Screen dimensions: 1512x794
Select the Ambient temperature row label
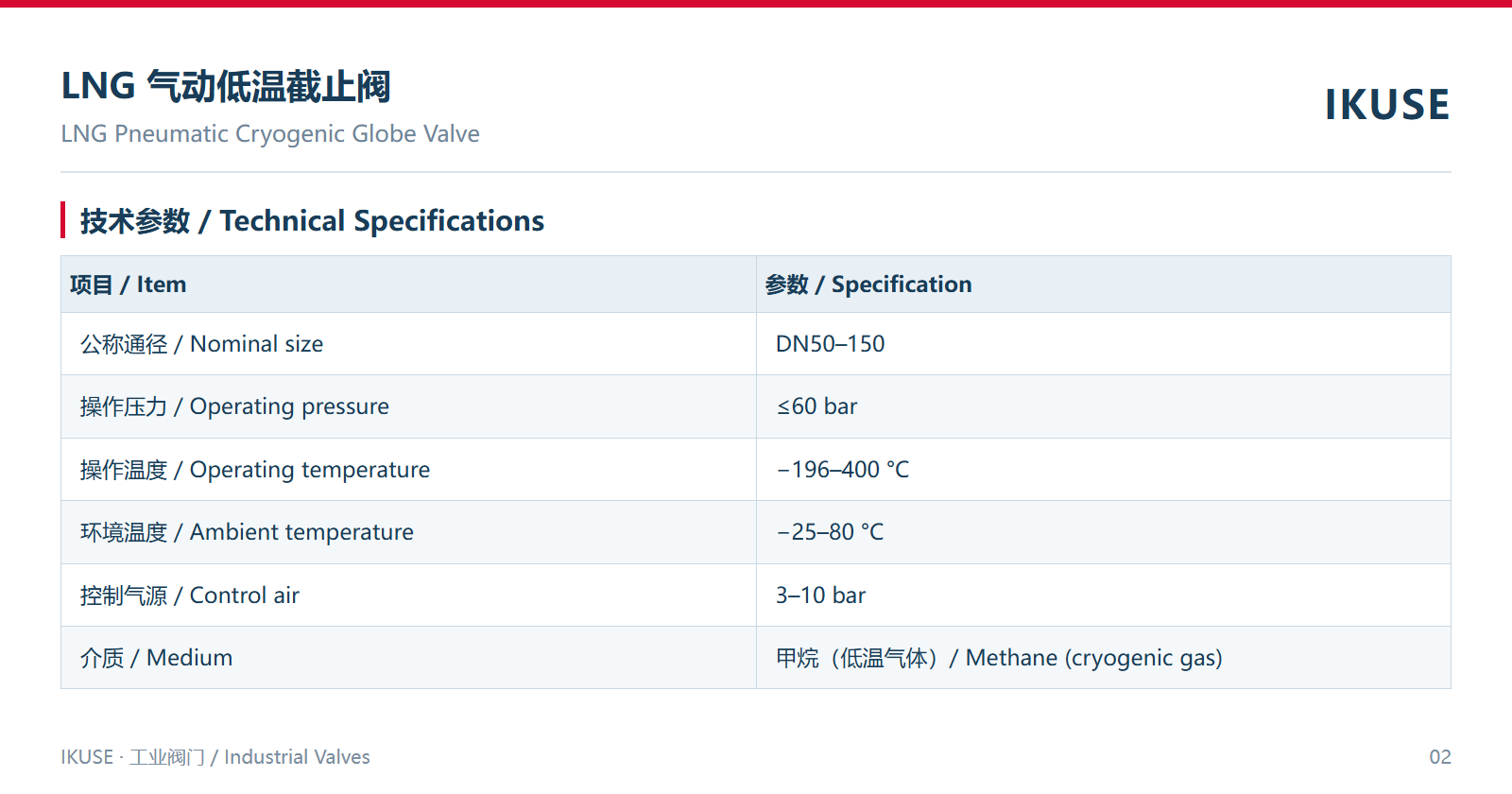247,532
